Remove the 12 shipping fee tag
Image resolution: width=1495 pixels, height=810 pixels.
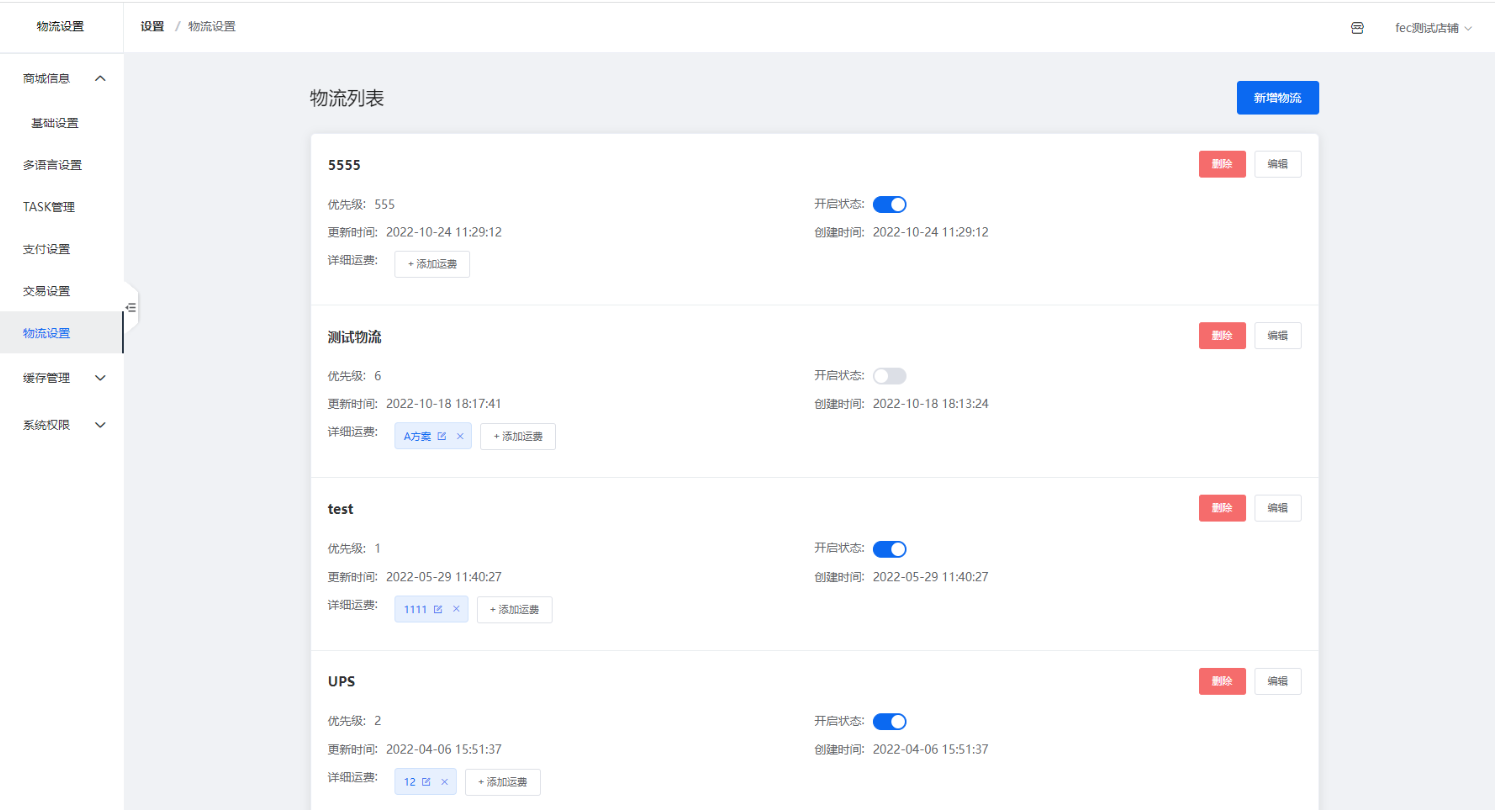coord(444,782)
